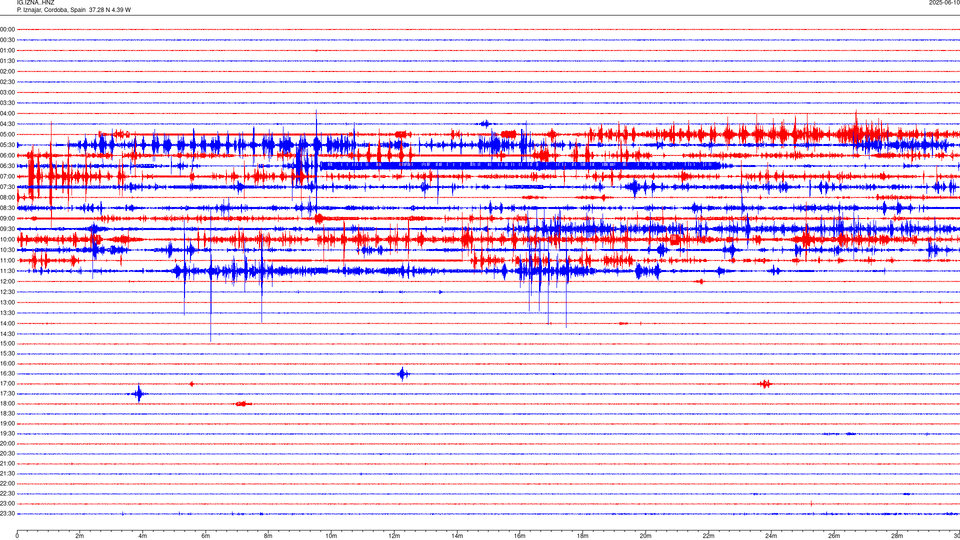Click the station location text P. Iznajar, Cordoba, Spain

51,10
